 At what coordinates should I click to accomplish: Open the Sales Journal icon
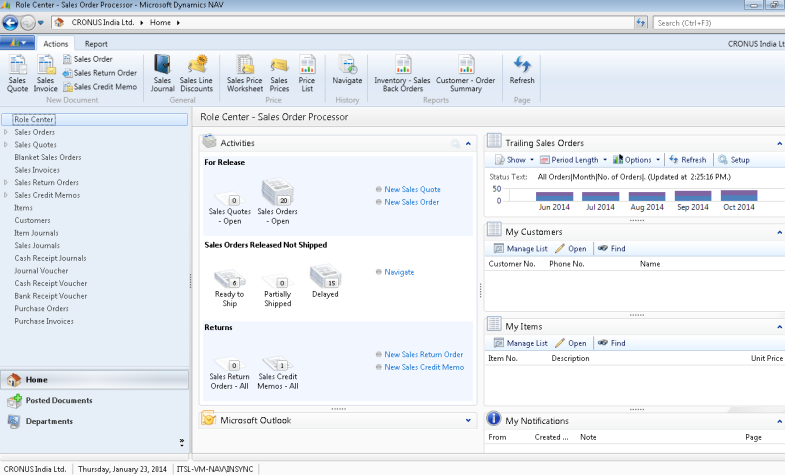[x=163, y=74]
